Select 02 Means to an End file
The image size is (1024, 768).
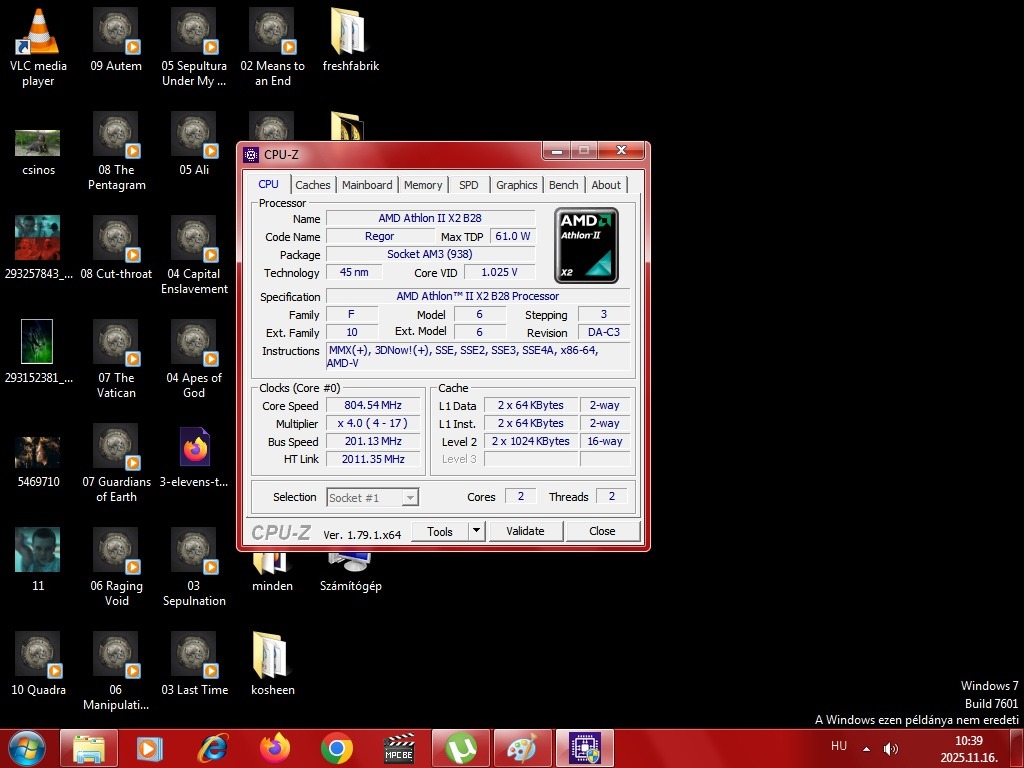point(272,47)
